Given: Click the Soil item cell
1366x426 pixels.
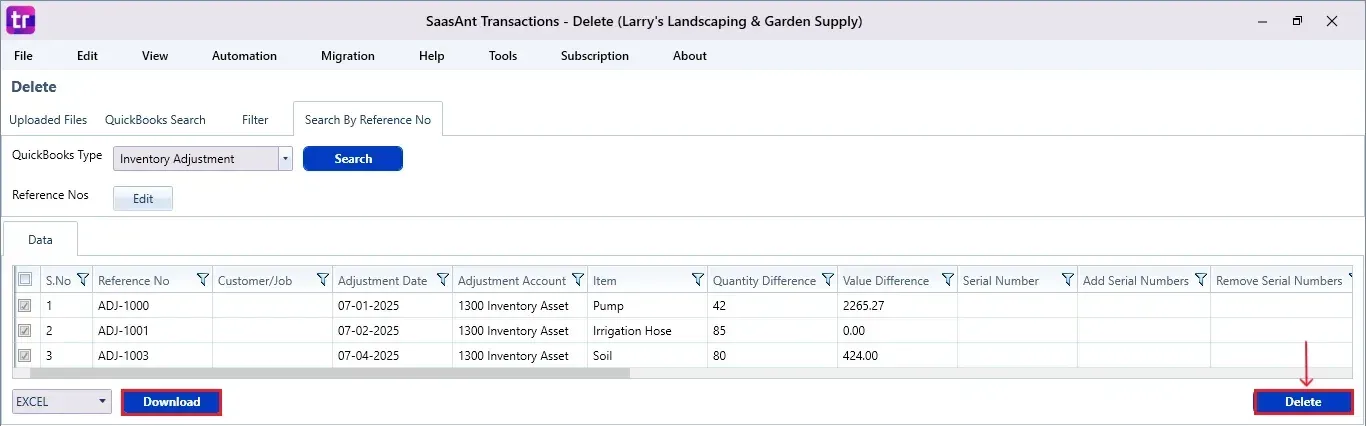Looking at the screenshot, I should (647, 356).
